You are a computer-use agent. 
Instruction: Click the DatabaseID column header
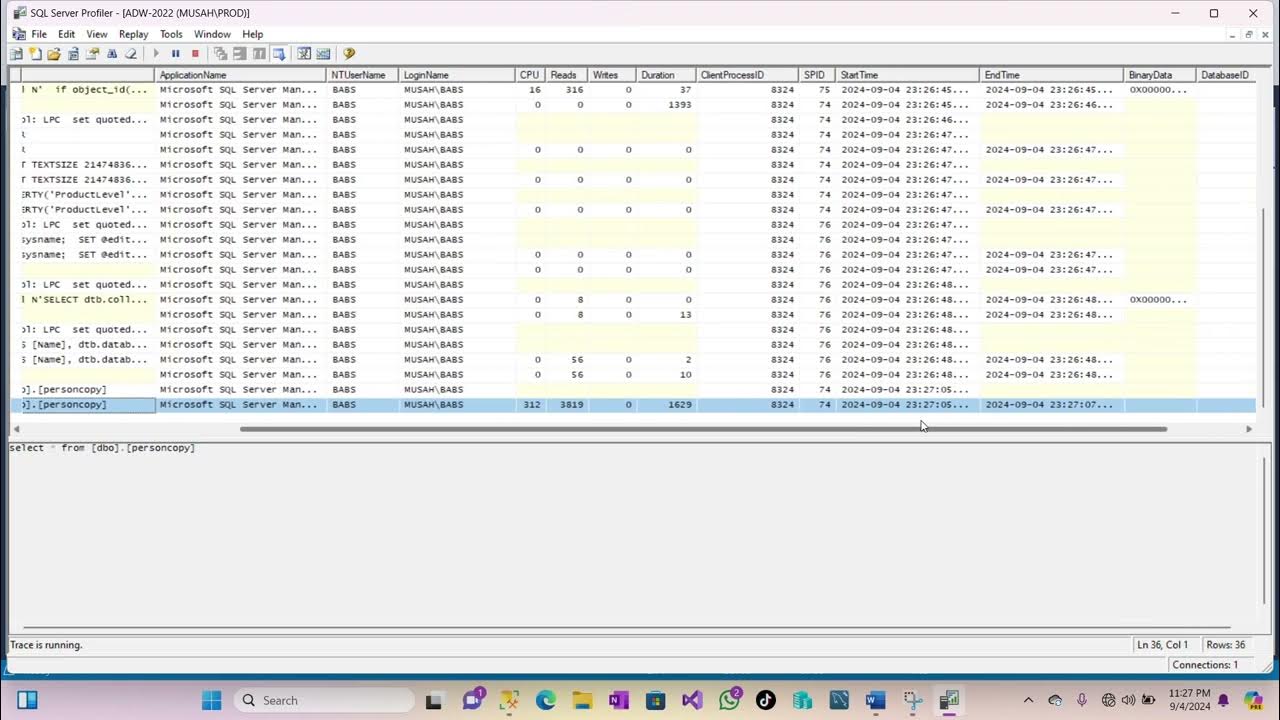1226,75
